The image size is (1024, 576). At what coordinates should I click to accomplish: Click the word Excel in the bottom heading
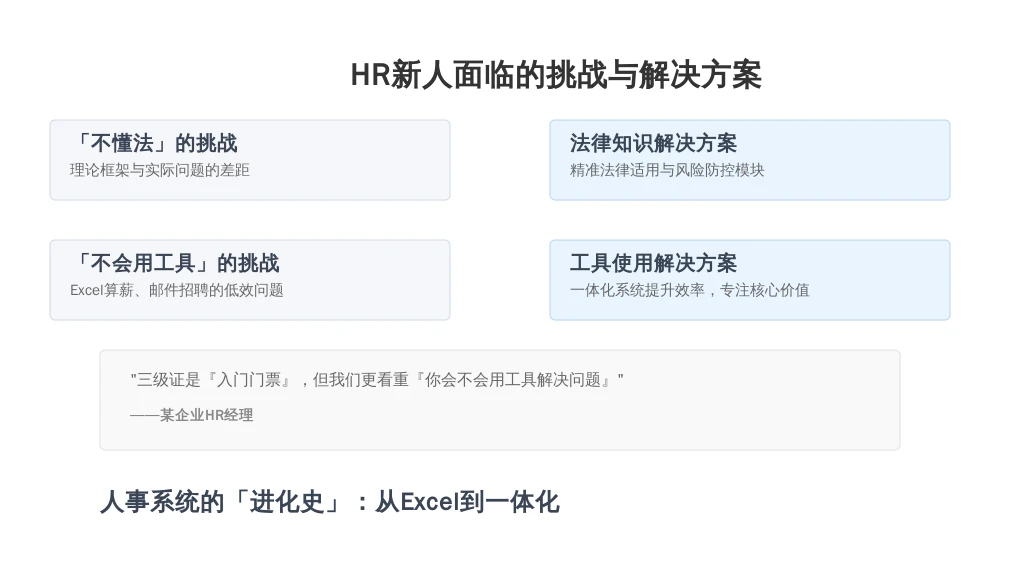(x=429, y=502)
